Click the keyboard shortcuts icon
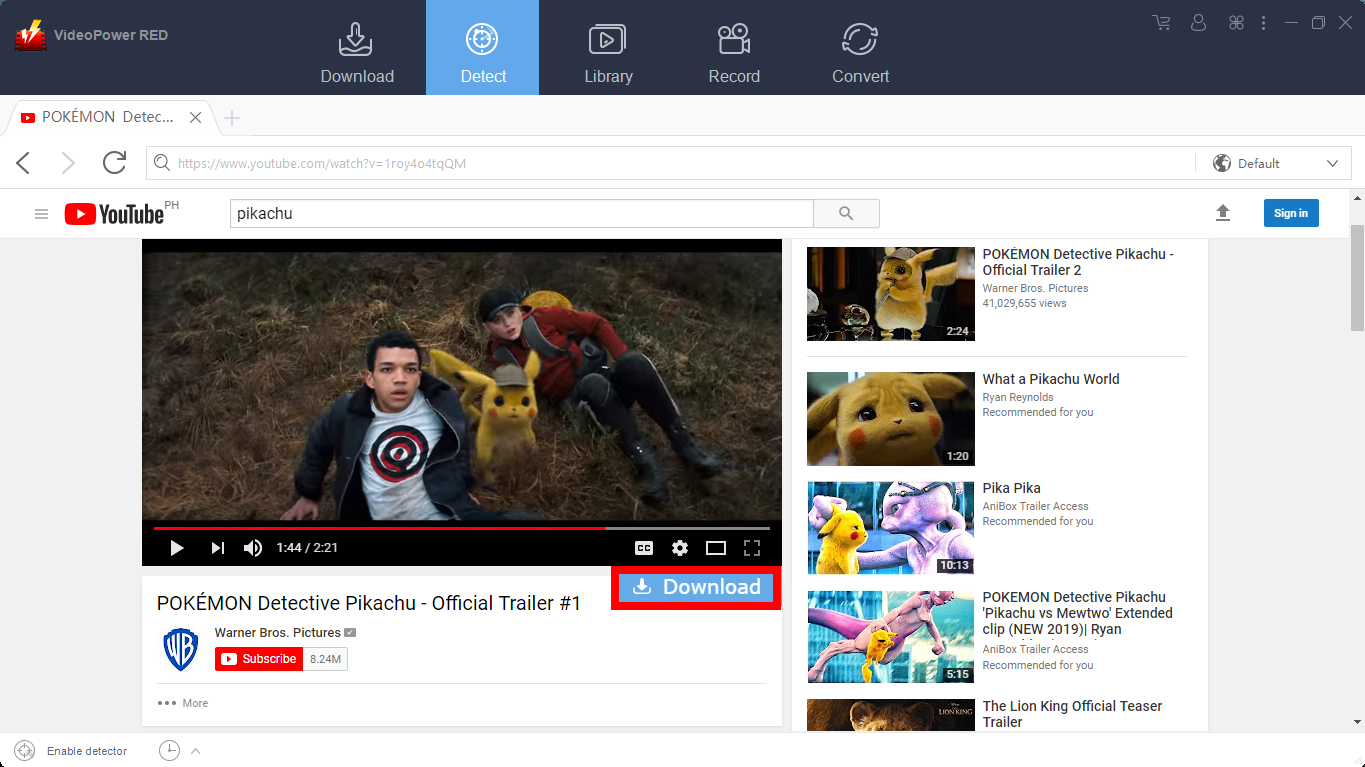This screenshot has width=1365, height=767. click(1236, 22)
